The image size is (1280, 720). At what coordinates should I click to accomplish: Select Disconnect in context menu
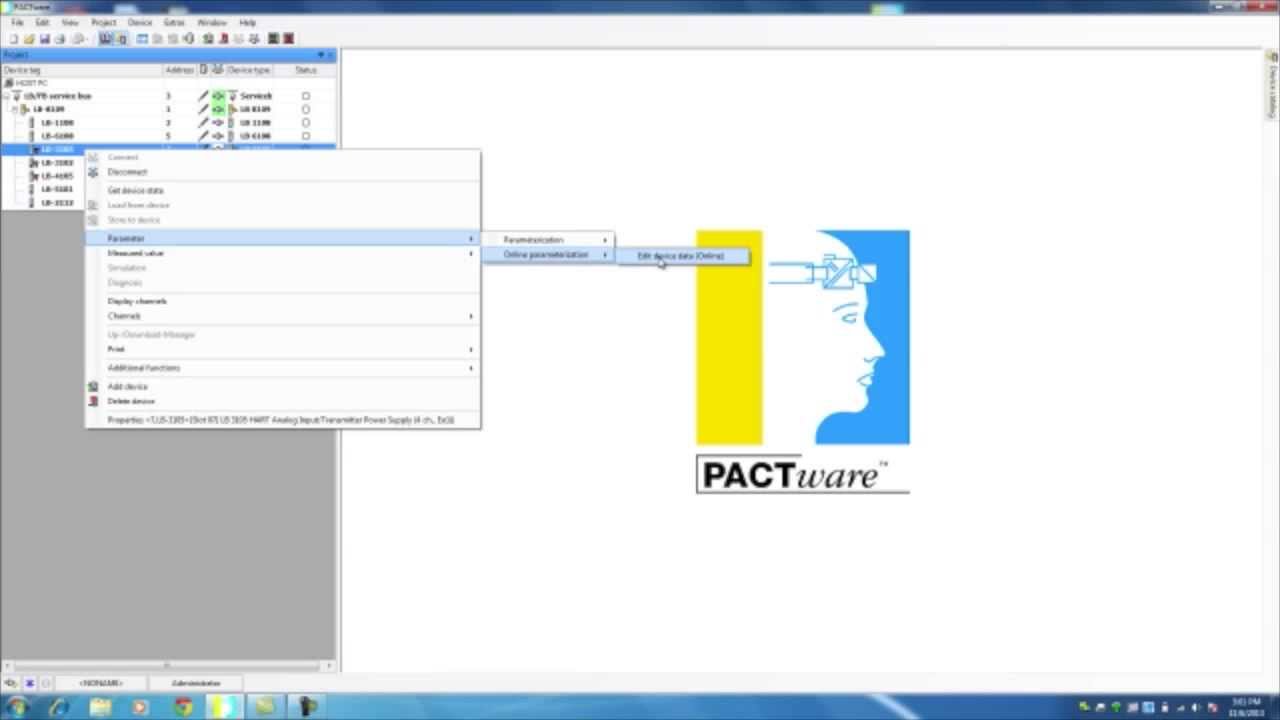tap(283, 172)
